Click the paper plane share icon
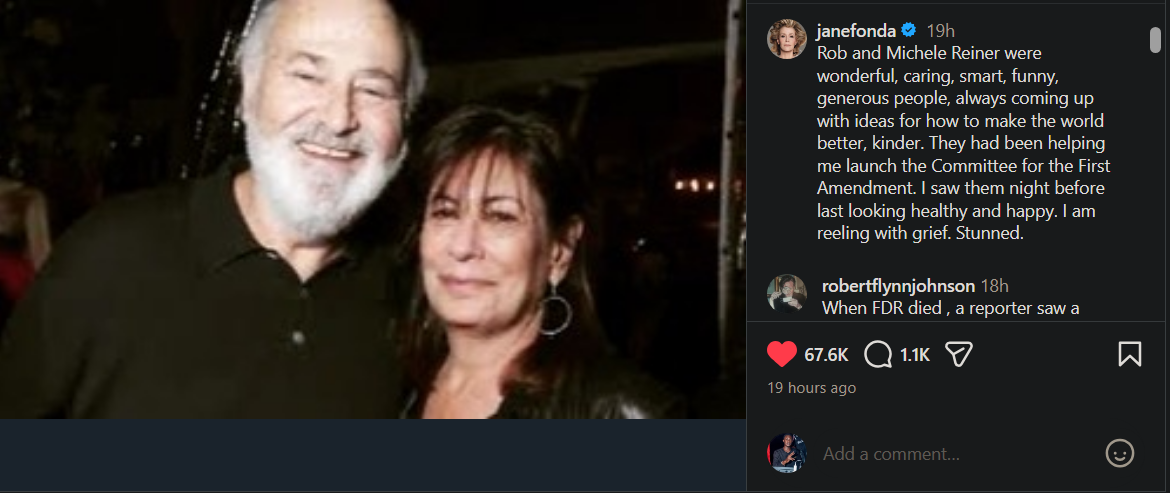The height and width of the screenshot is (493, 1170). click(x=959, y=354)
